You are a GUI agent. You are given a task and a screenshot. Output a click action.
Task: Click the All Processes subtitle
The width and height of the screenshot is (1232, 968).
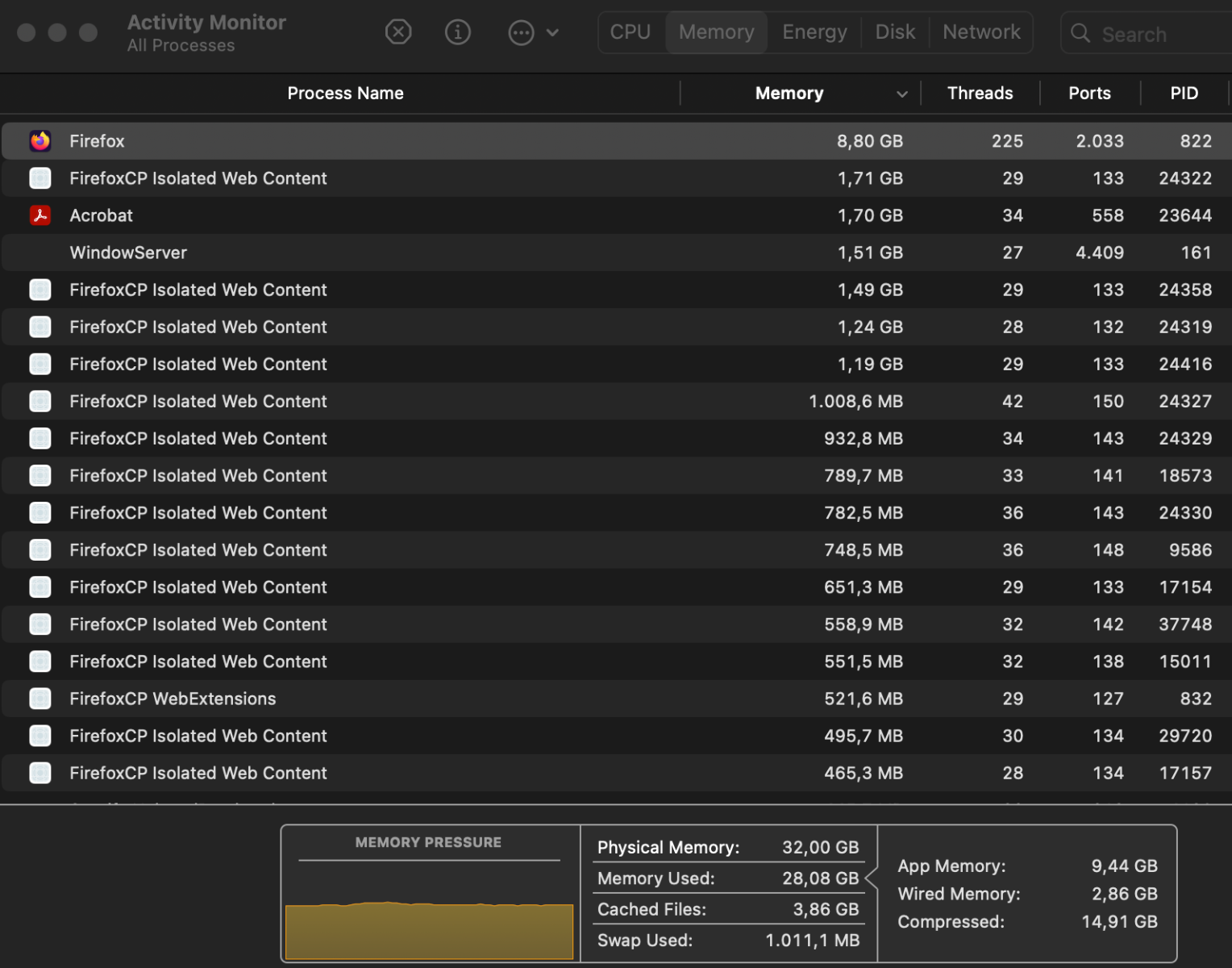181,46
